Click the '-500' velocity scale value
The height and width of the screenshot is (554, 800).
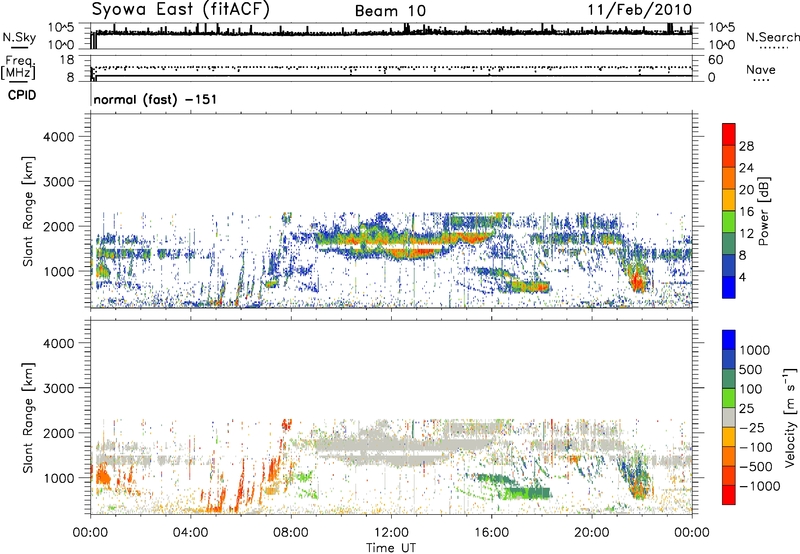[756, 466]
